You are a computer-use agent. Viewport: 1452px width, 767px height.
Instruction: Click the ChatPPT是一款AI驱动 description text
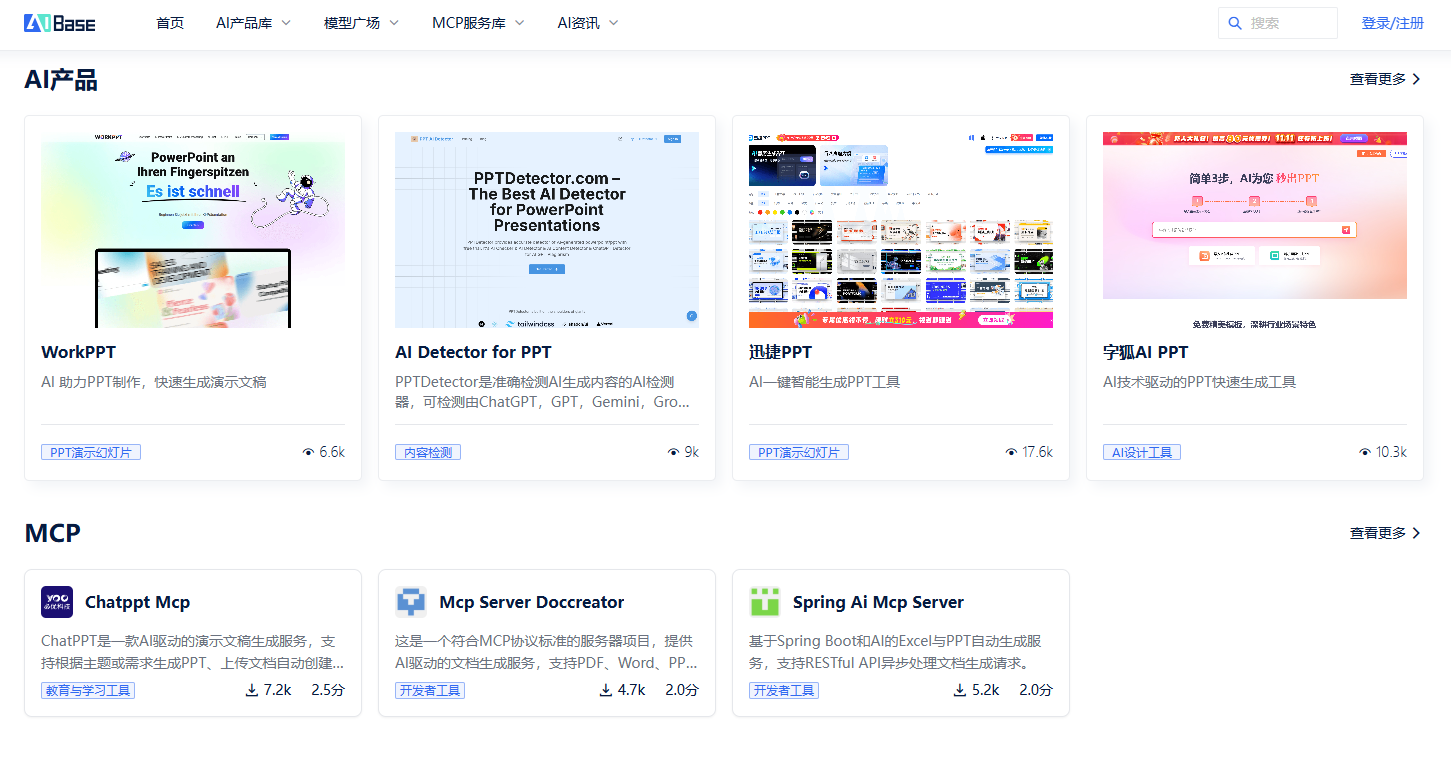tap(193, 651)
